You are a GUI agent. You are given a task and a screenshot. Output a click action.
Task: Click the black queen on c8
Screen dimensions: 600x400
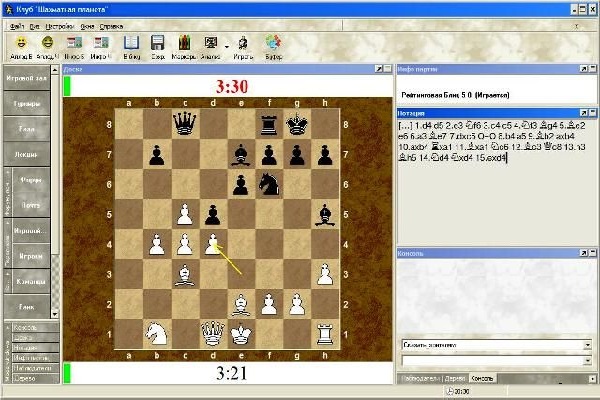(x=184, y=123)
